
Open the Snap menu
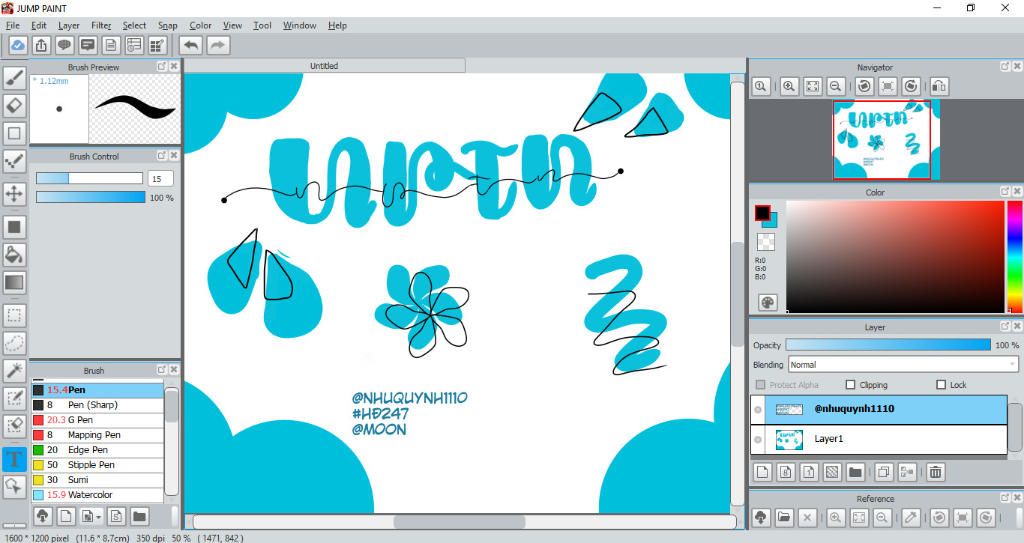click(x=168, y=25)
